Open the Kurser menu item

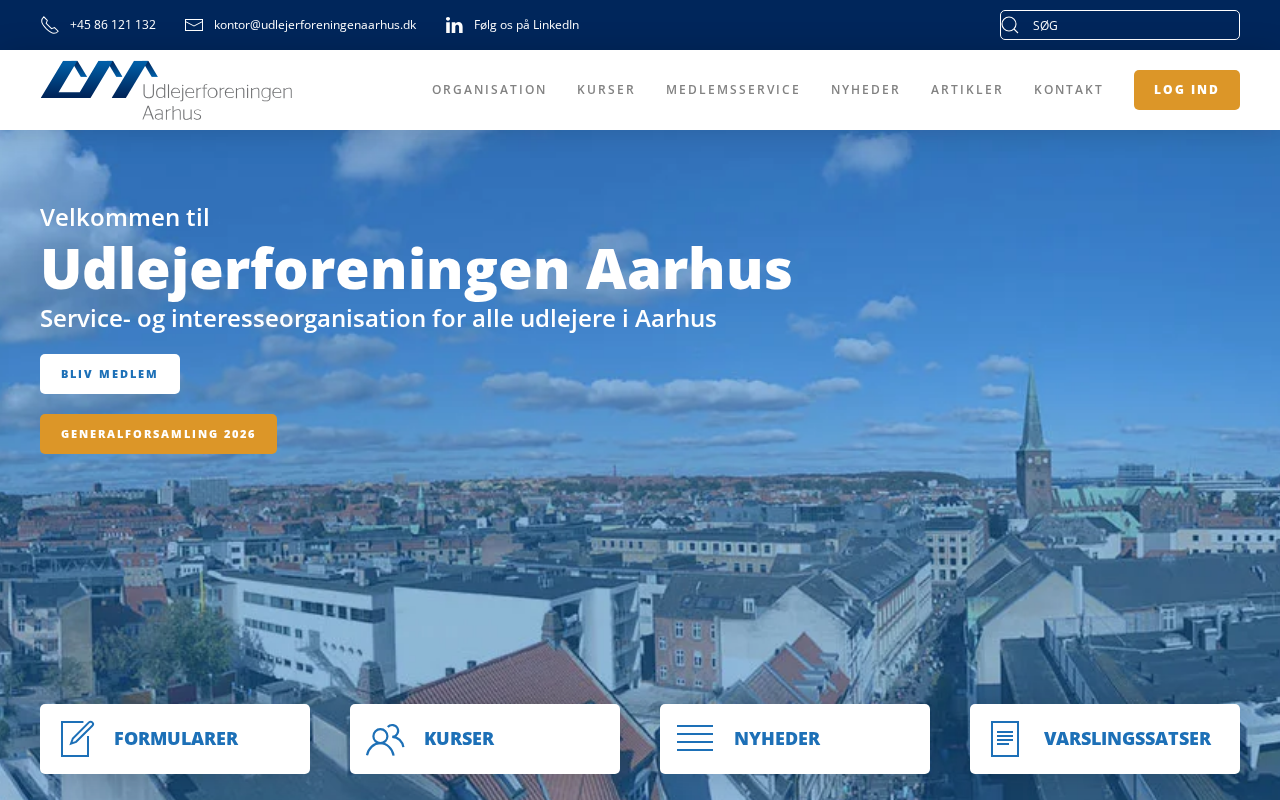click(606, 90)
